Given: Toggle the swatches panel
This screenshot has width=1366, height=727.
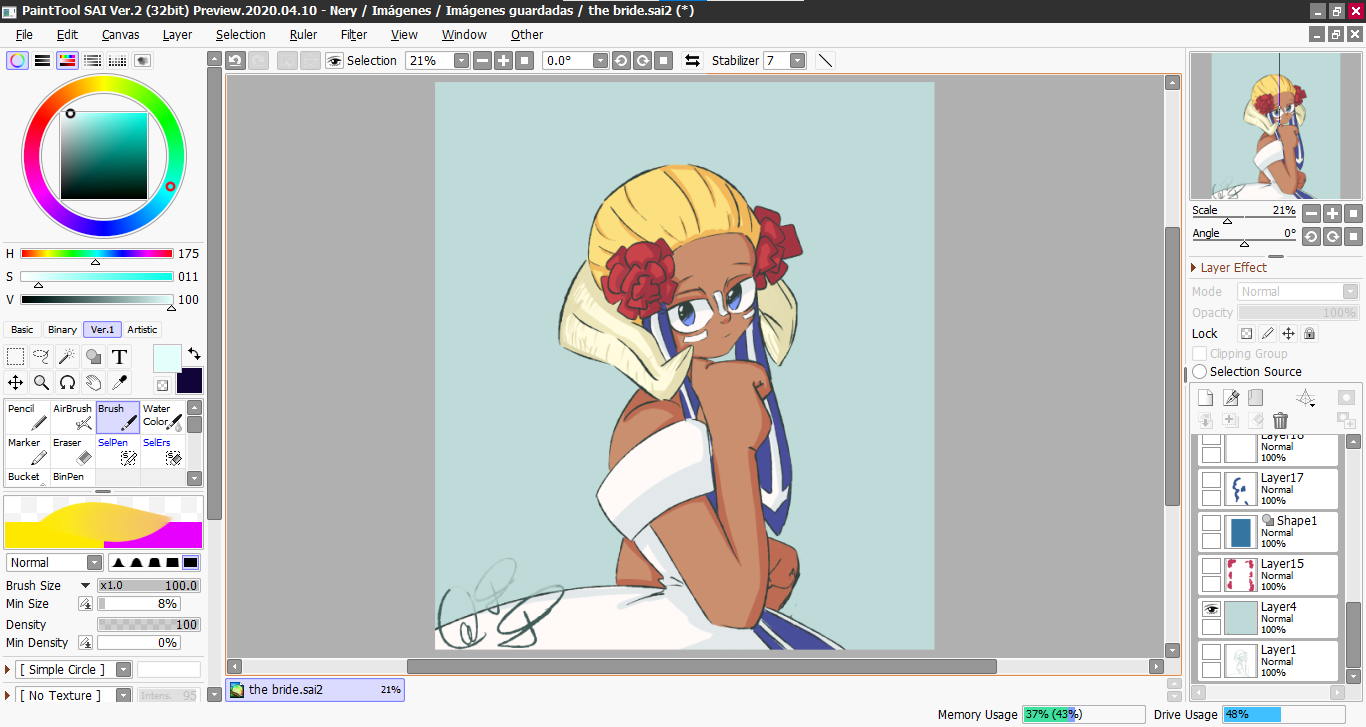Looking at the screenshot, I should click(117, 60).
